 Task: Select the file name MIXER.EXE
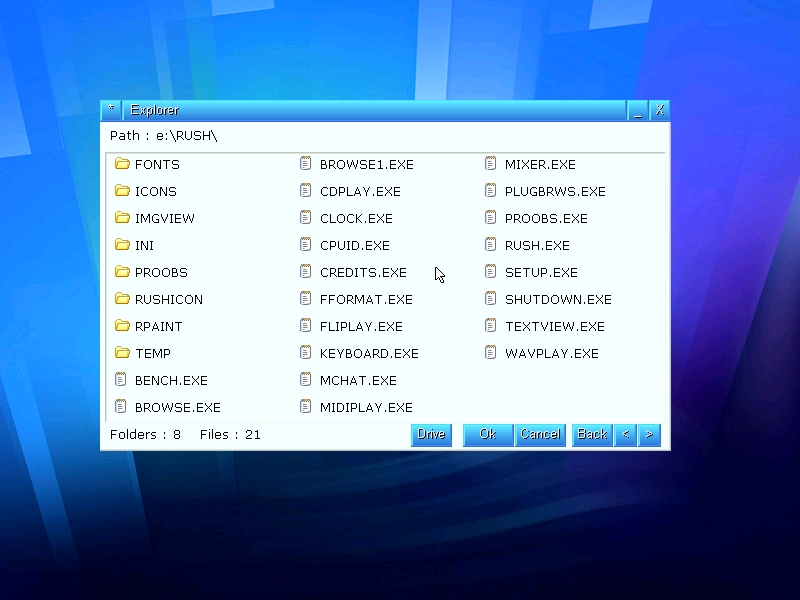click(540, 164)
